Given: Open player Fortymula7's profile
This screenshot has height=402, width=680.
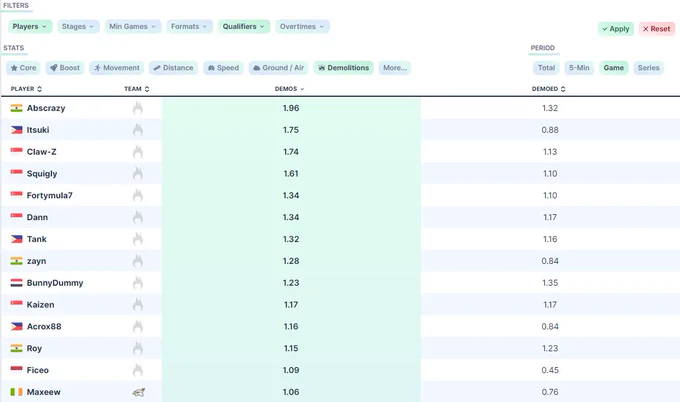Looking at the screenshot, I should click(x=49, y=196).
